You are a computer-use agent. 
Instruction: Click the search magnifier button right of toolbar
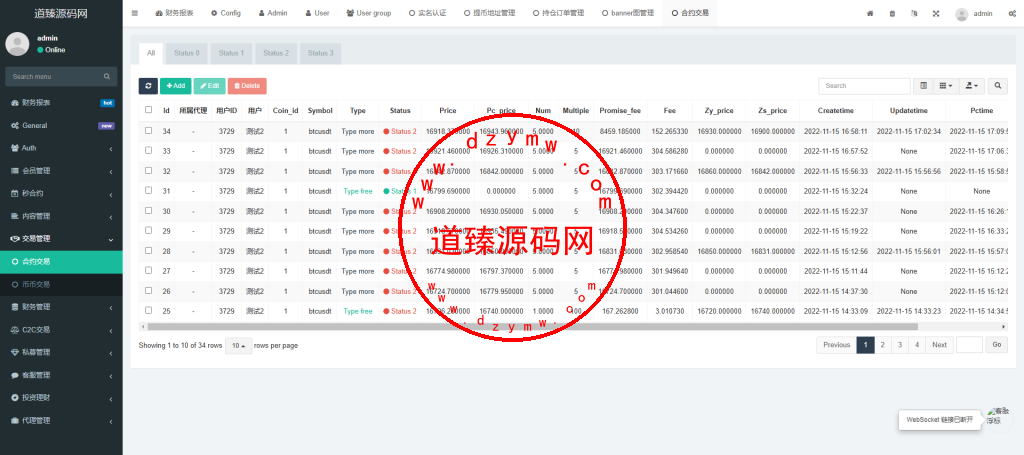point(997,86)
